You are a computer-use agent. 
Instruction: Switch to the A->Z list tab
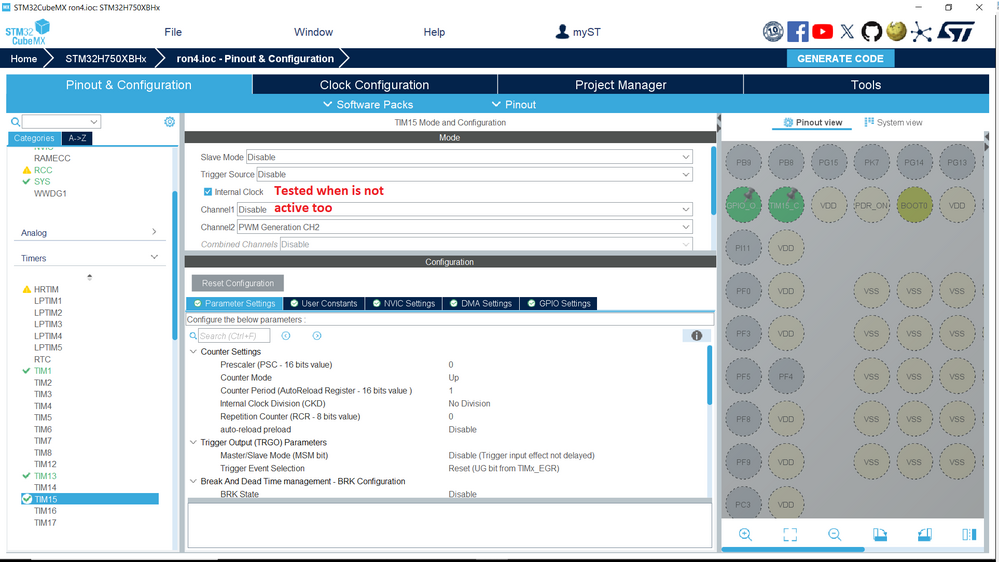[x=77, y=138]
